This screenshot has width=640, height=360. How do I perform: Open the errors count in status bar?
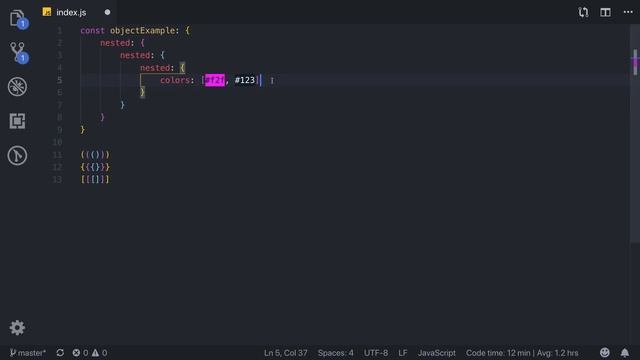pos(80,353)
